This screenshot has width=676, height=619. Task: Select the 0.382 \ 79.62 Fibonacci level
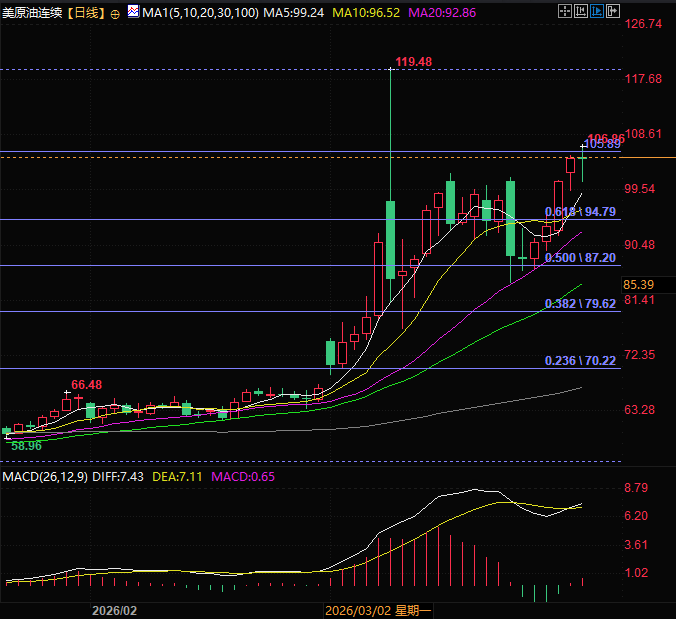[x=580, y=304]
